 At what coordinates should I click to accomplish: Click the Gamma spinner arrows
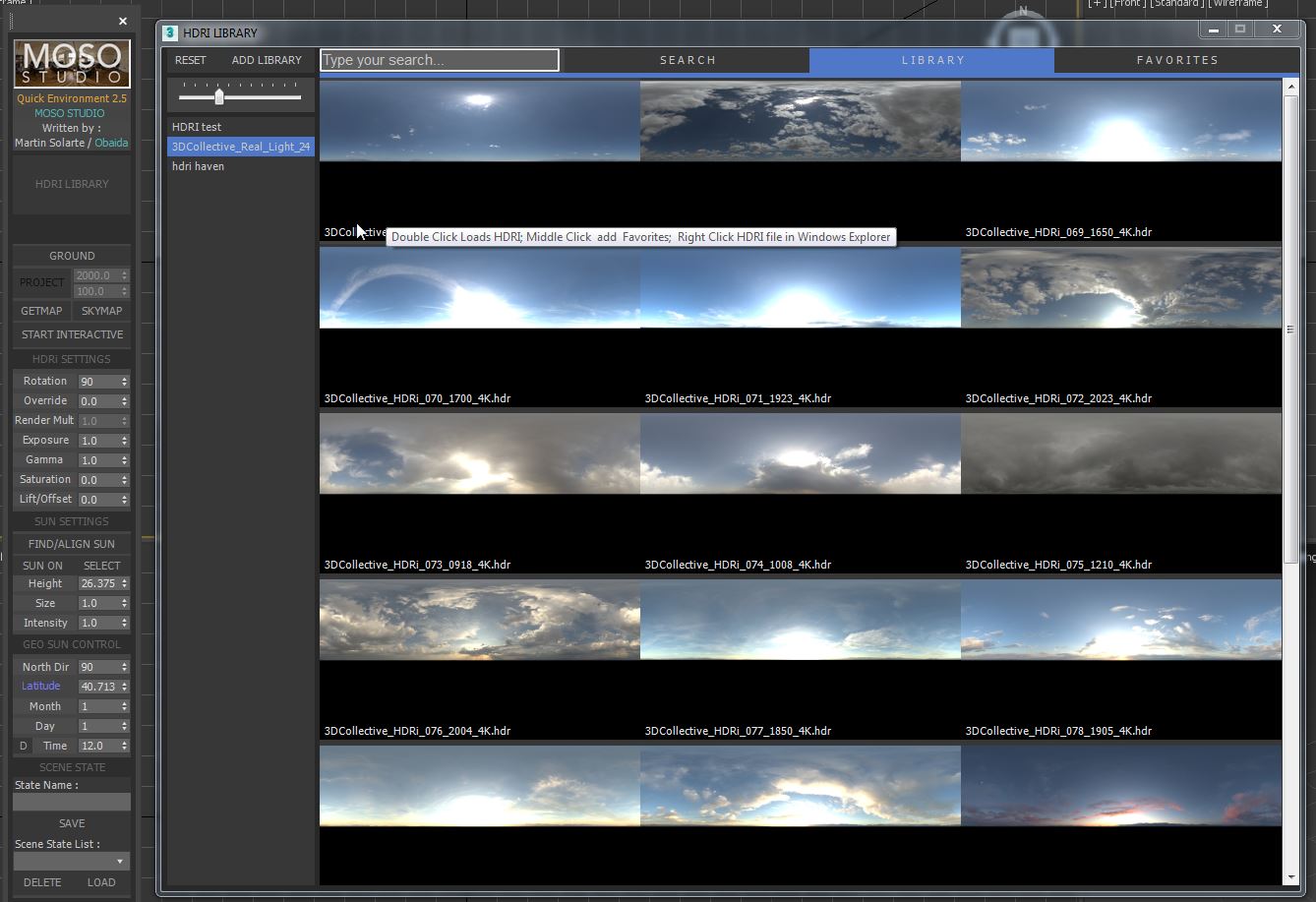click(124, 460)
